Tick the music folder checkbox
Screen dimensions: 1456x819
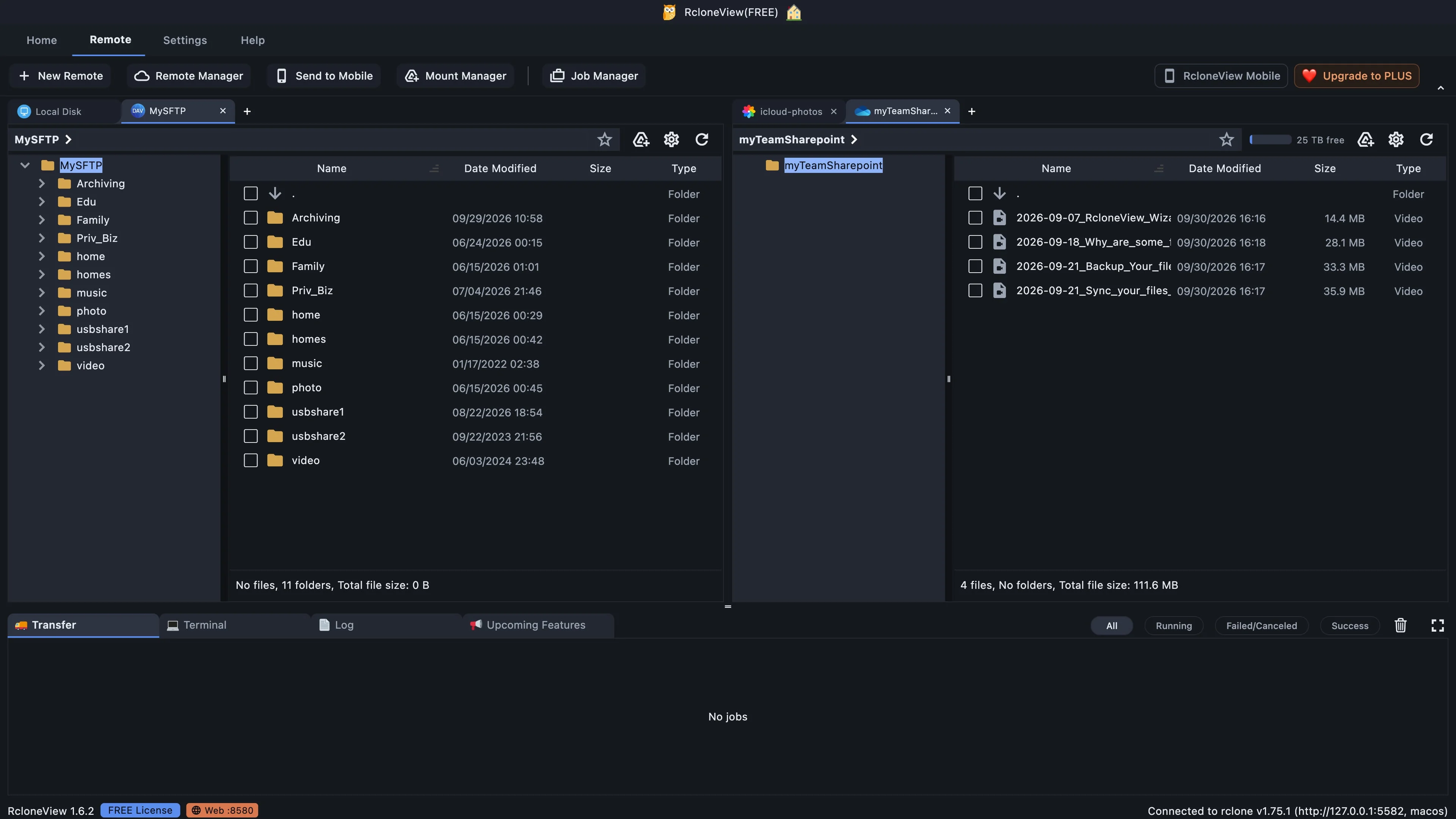point(250,364)
